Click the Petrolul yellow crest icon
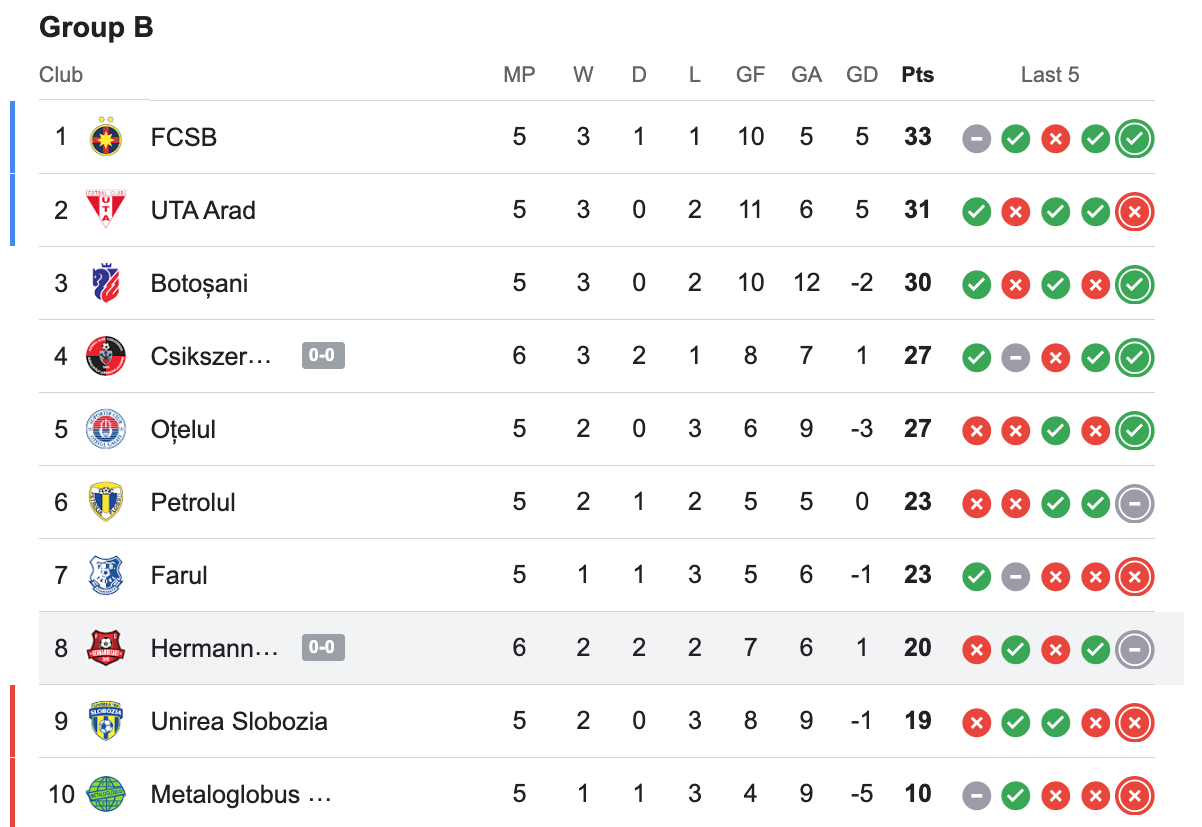Image resolution: width=1202 pixels, height=827 pixels. [x=105, y=502]
